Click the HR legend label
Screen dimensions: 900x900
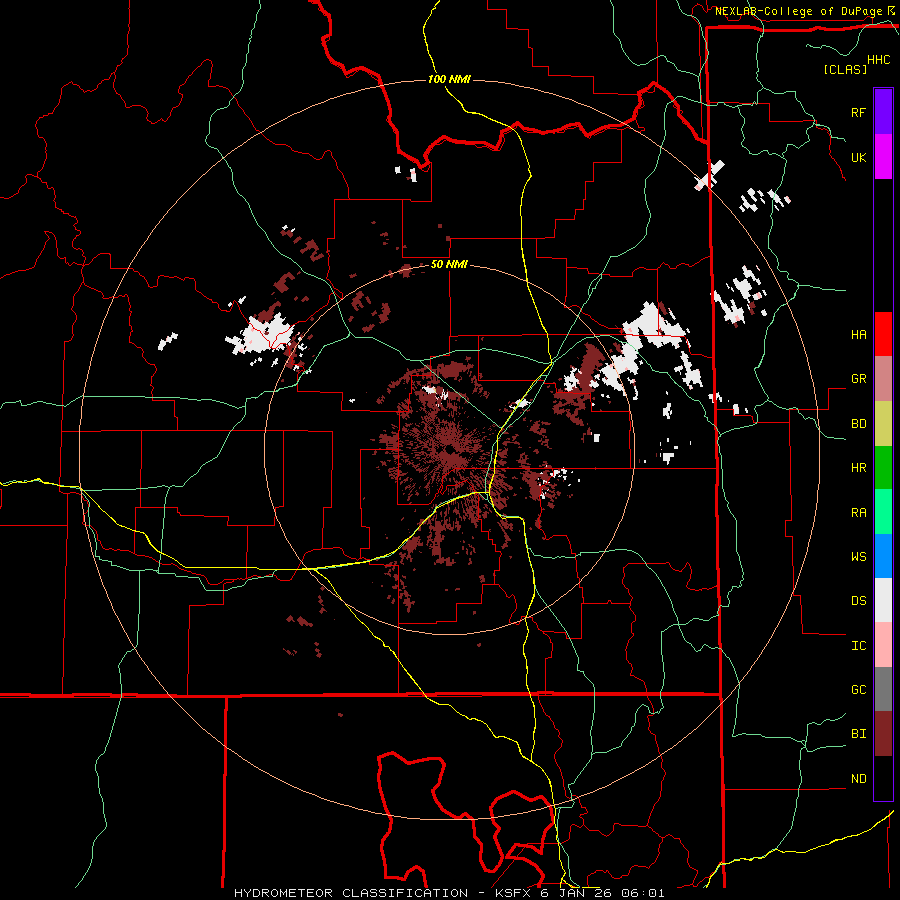click(x=858, y=468)
